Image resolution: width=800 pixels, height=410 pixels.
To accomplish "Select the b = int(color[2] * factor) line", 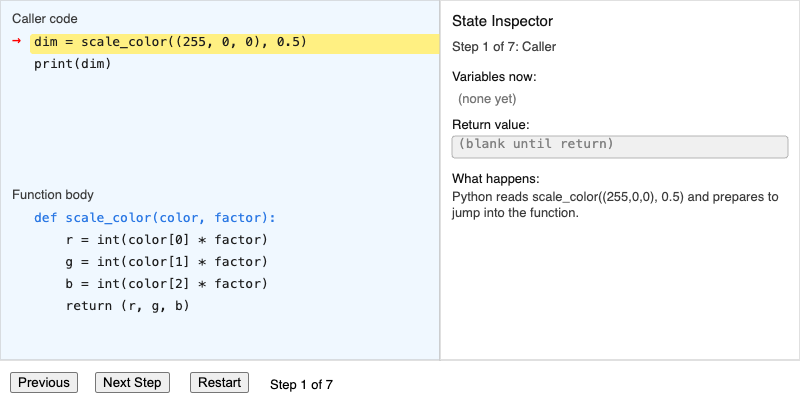I will (x=166, y=284).
